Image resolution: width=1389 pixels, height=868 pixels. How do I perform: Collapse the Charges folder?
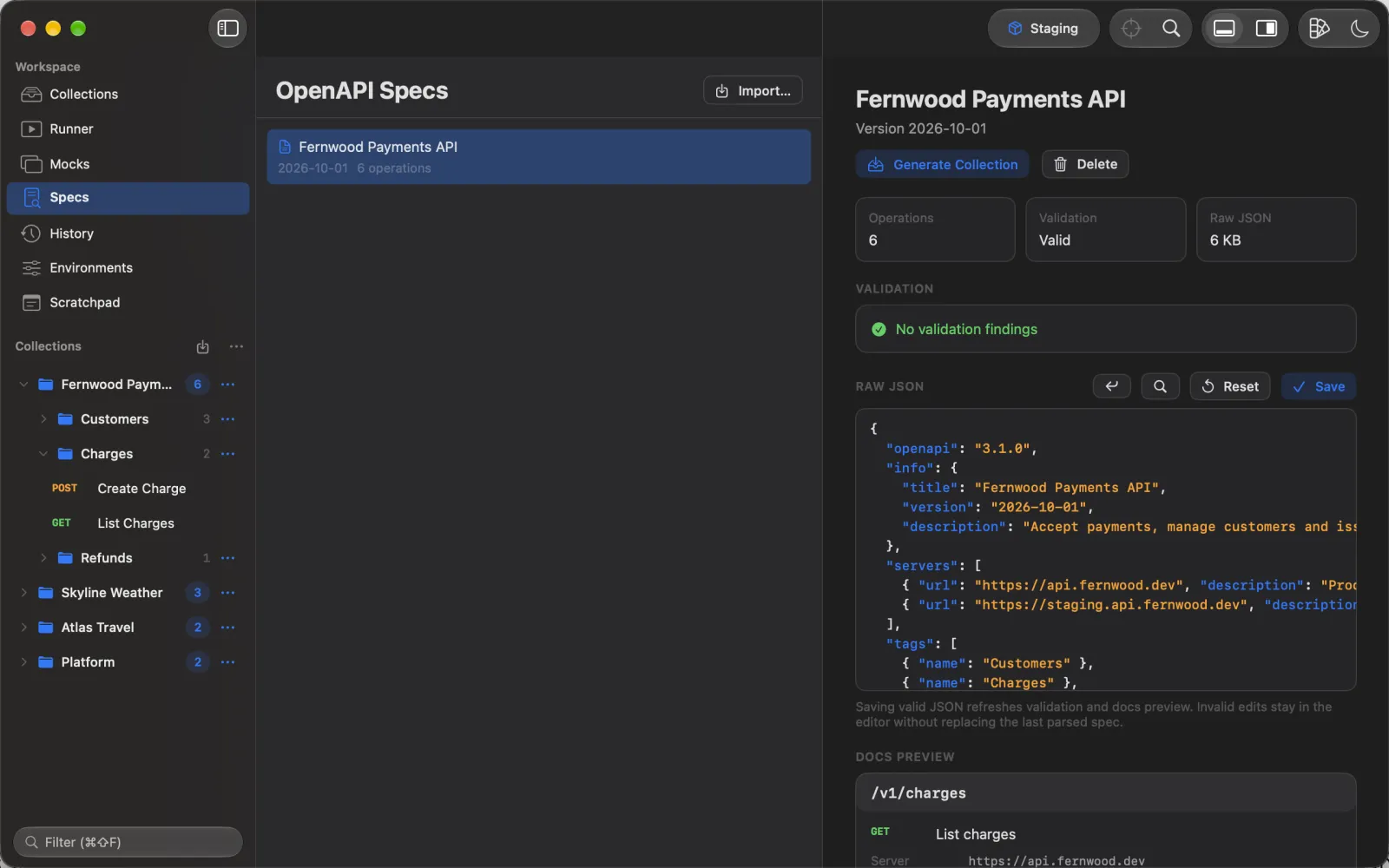tap(43, 454)
